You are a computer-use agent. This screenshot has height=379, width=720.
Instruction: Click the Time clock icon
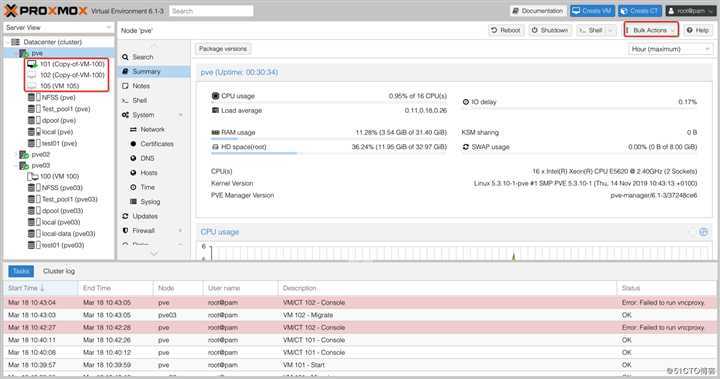pyautogui.click(x=133, y=187)
